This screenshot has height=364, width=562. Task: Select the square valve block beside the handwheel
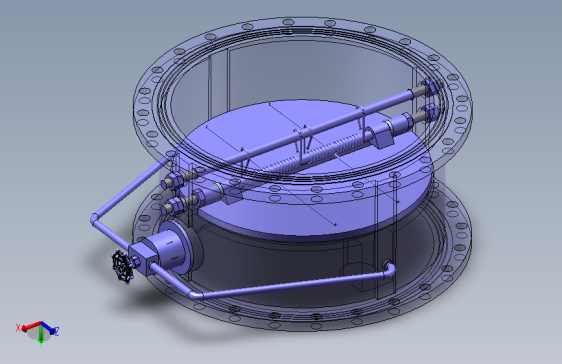click(143, 259)
